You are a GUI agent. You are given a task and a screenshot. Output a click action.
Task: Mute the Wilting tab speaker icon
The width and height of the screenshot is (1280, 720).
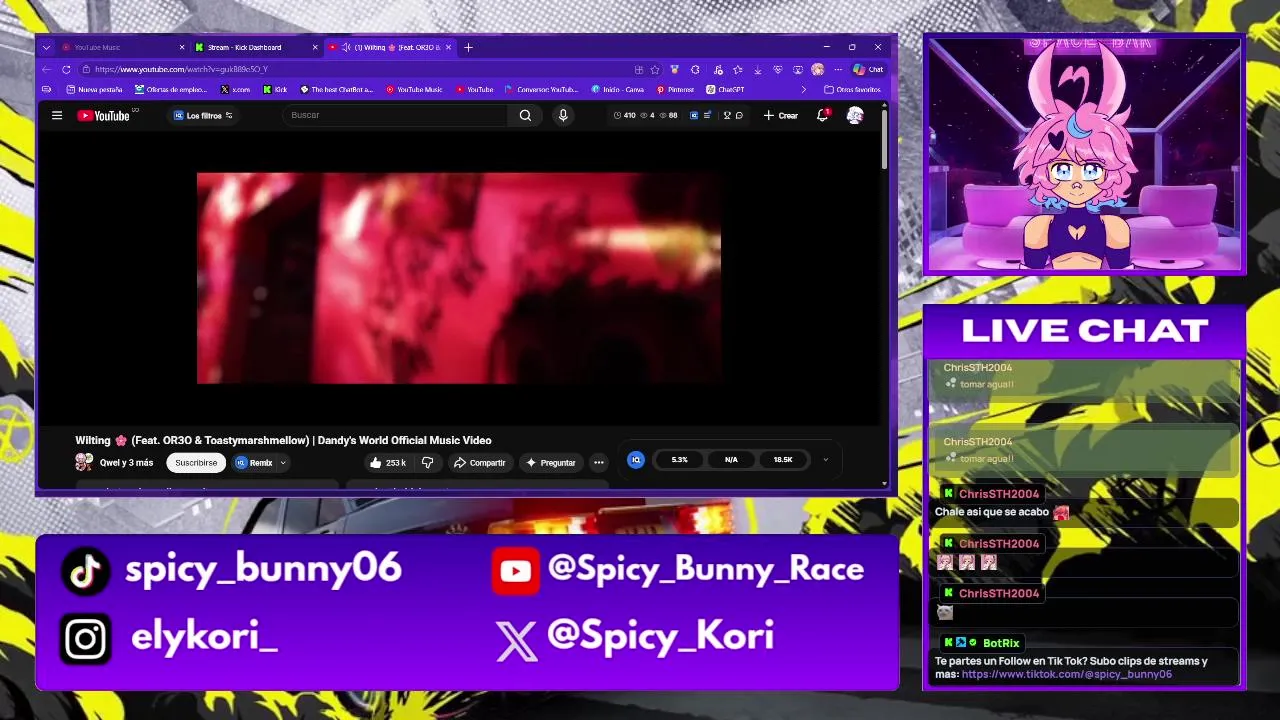tap(346, 47)
